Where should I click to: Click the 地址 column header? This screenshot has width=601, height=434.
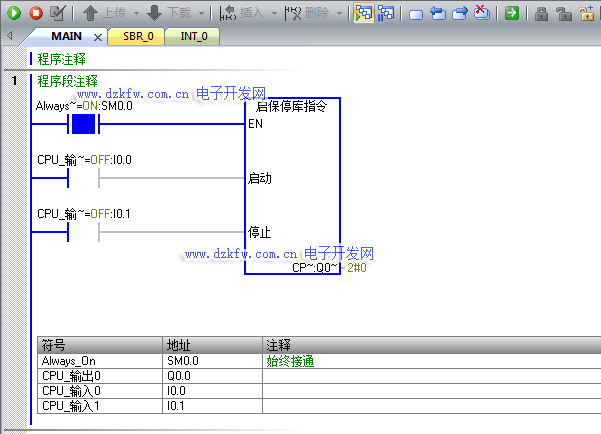point(212,345)
